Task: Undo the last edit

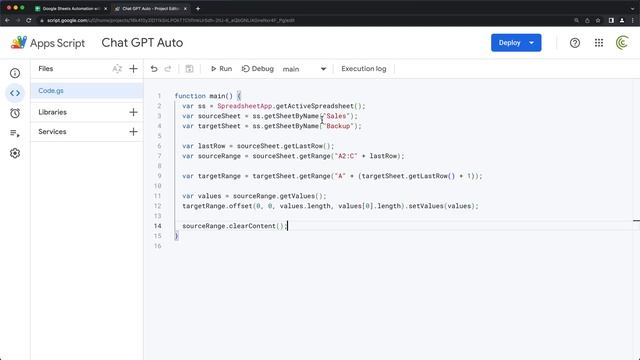Action: coord(154,69)
